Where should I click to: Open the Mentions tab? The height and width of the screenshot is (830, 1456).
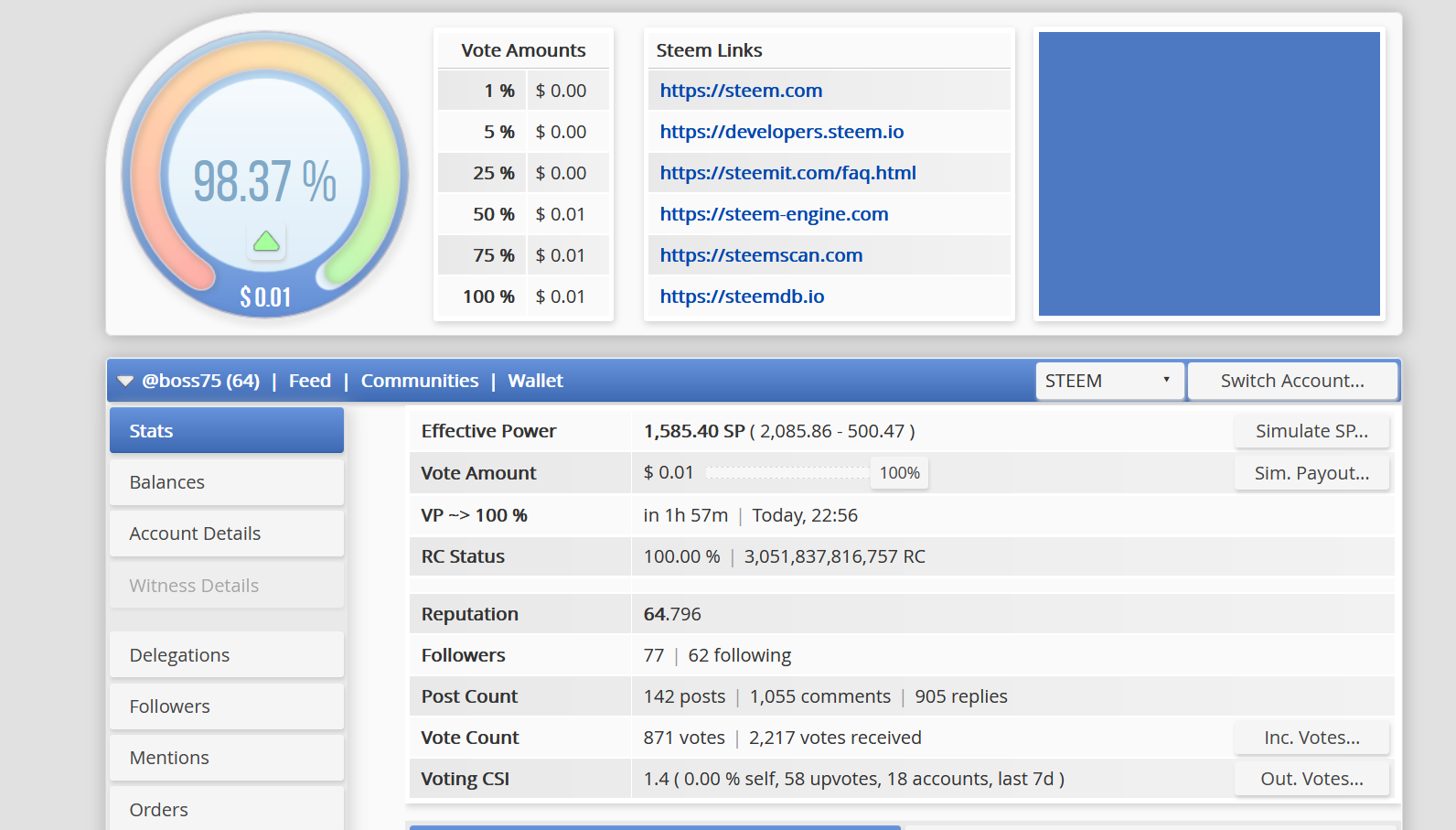tap(227, 757)
